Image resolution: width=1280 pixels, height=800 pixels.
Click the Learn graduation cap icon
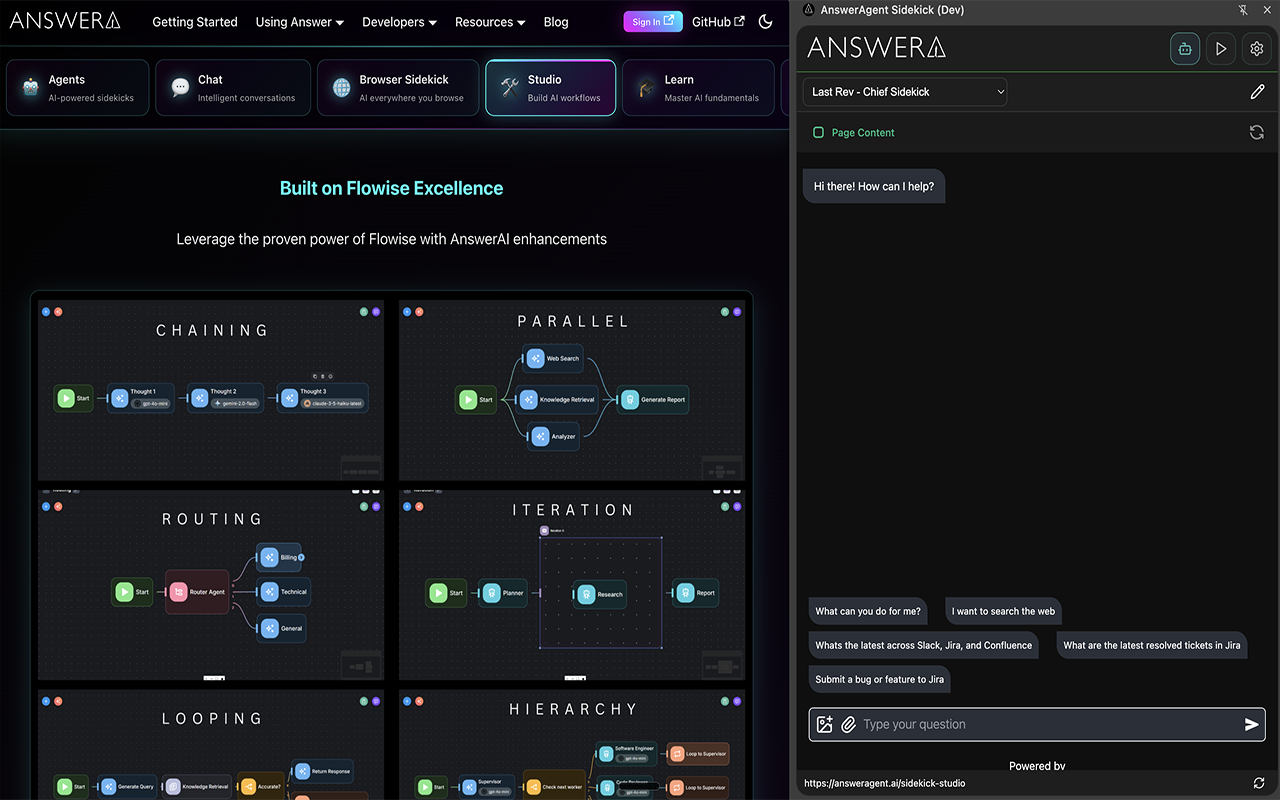click(x=647, y=88)
